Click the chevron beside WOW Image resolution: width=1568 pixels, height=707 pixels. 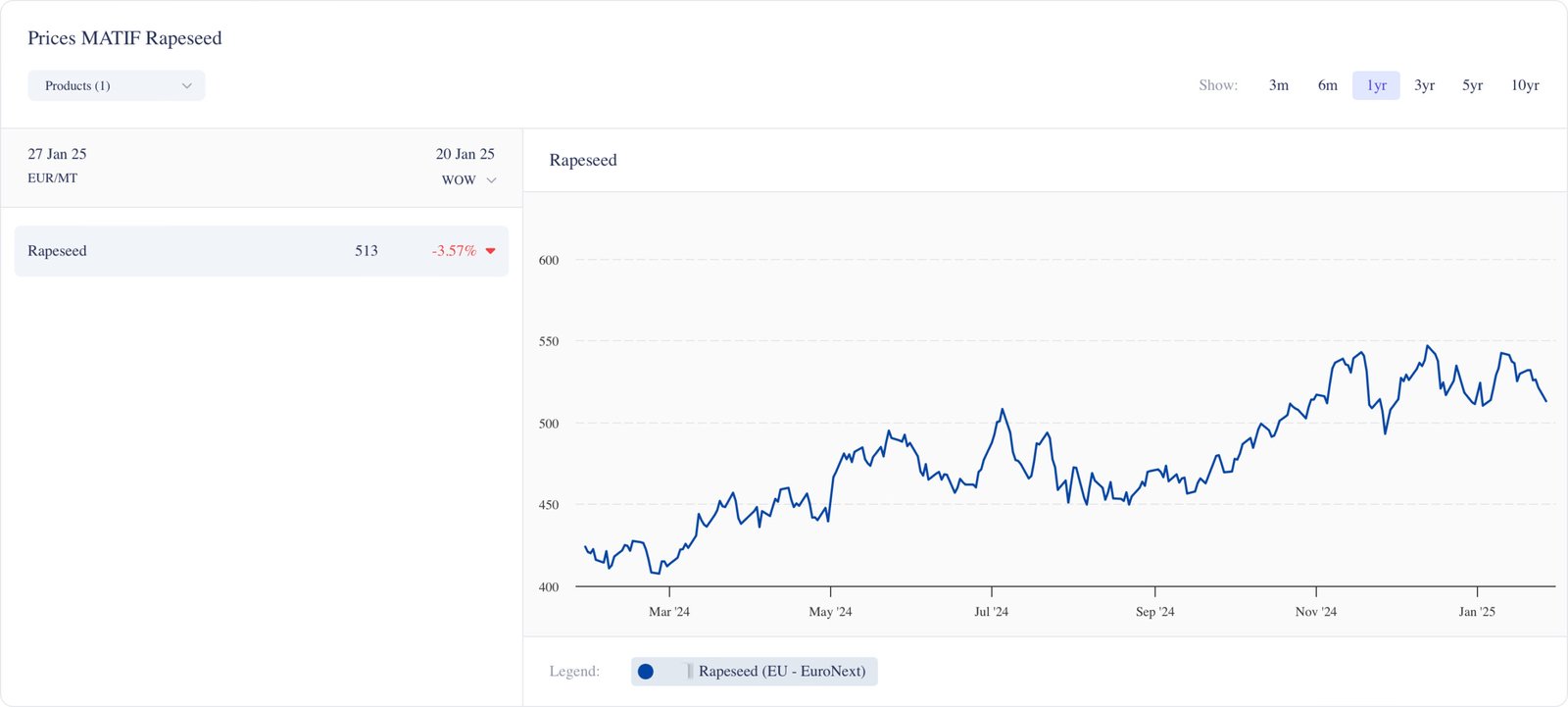[492, 179]
